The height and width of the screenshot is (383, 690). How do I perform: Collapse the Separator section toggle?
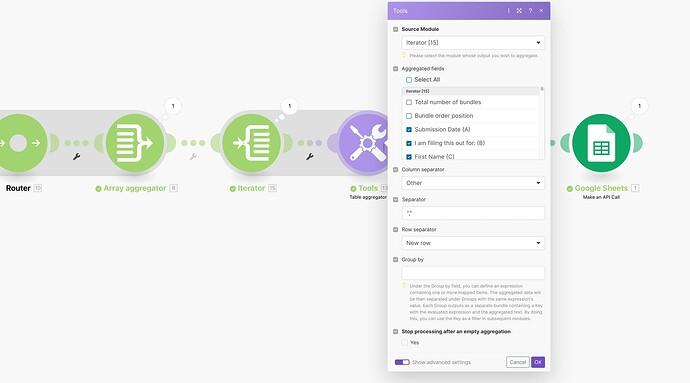point(395,199)
